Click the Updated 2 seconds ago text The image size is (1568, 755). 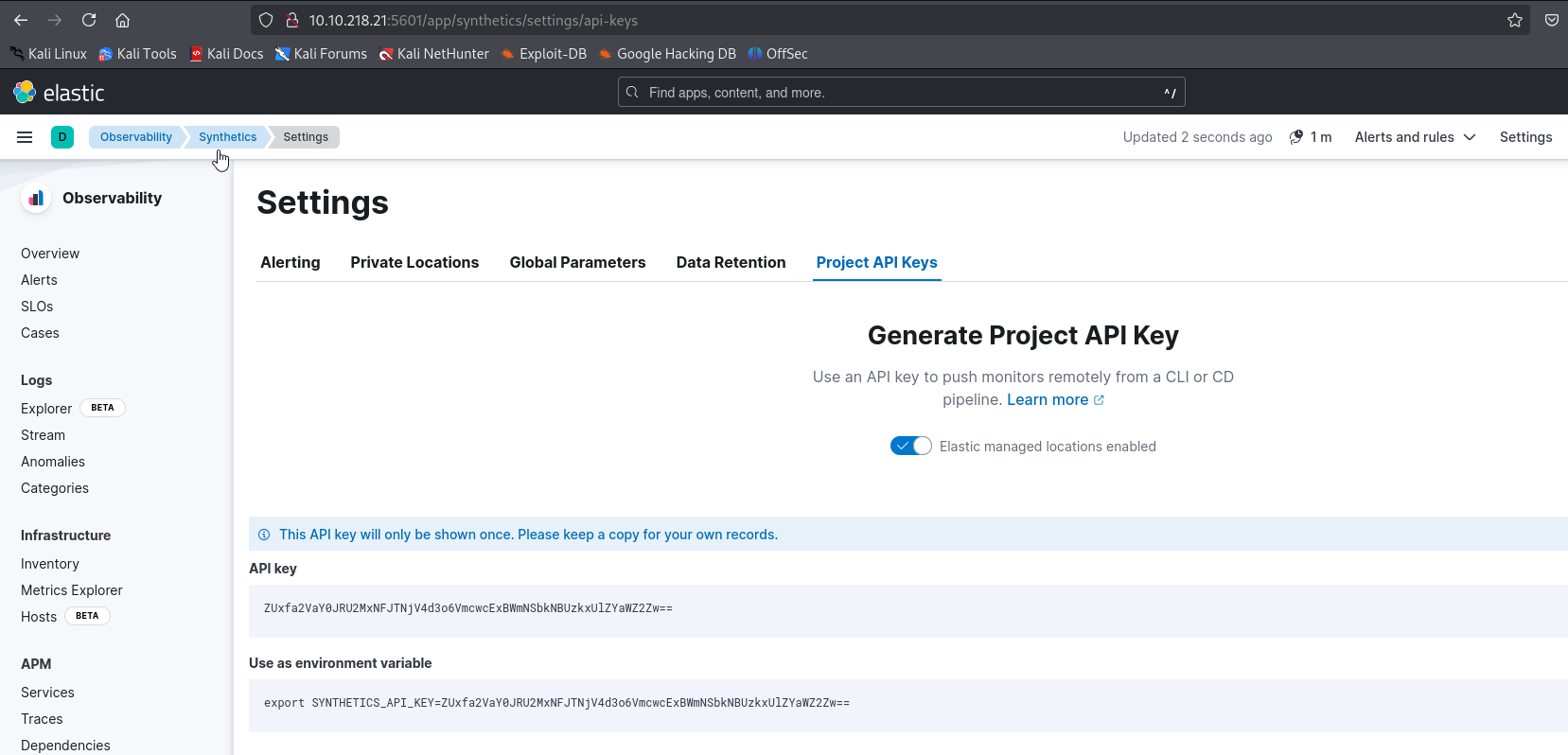(x=1197, y=137)
